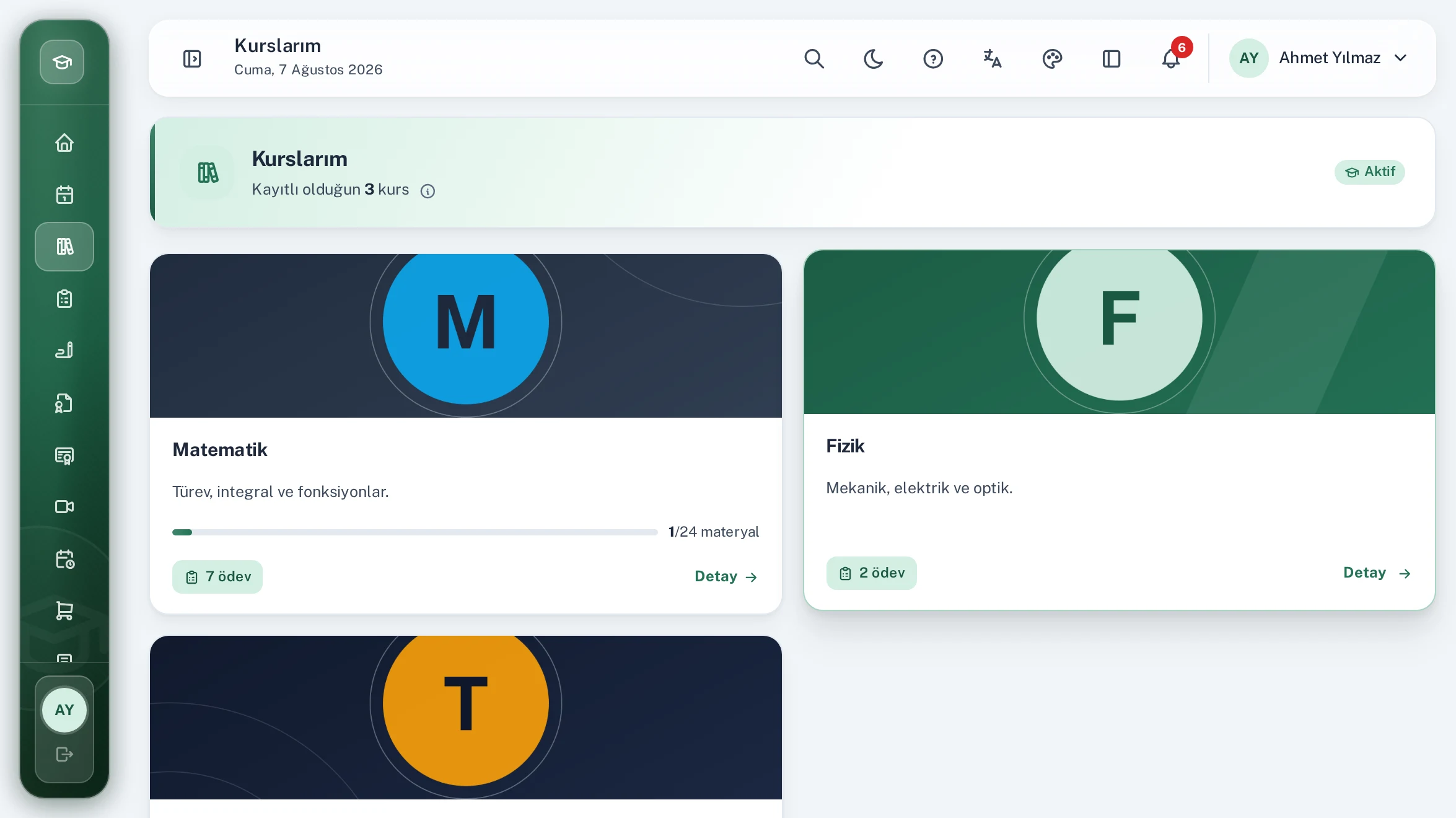The width and height of the screenshot is (1456, 818).
Task: Click the graduation cap logo in sidebar
Action: [62, 62]
